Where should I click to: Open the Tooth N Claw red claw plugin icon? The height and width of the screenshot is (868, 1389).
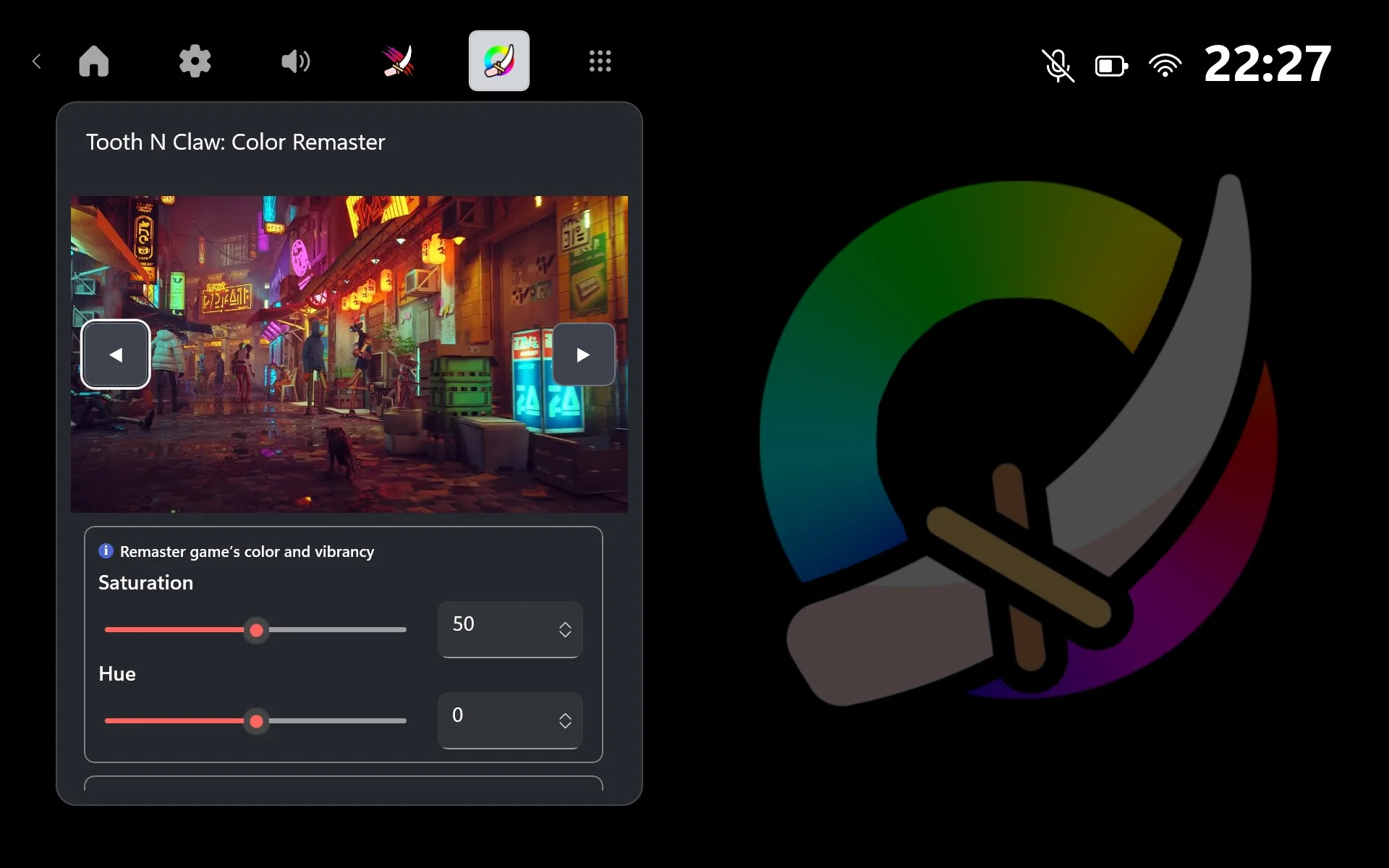pyautogui.click(x=398, y=61)
